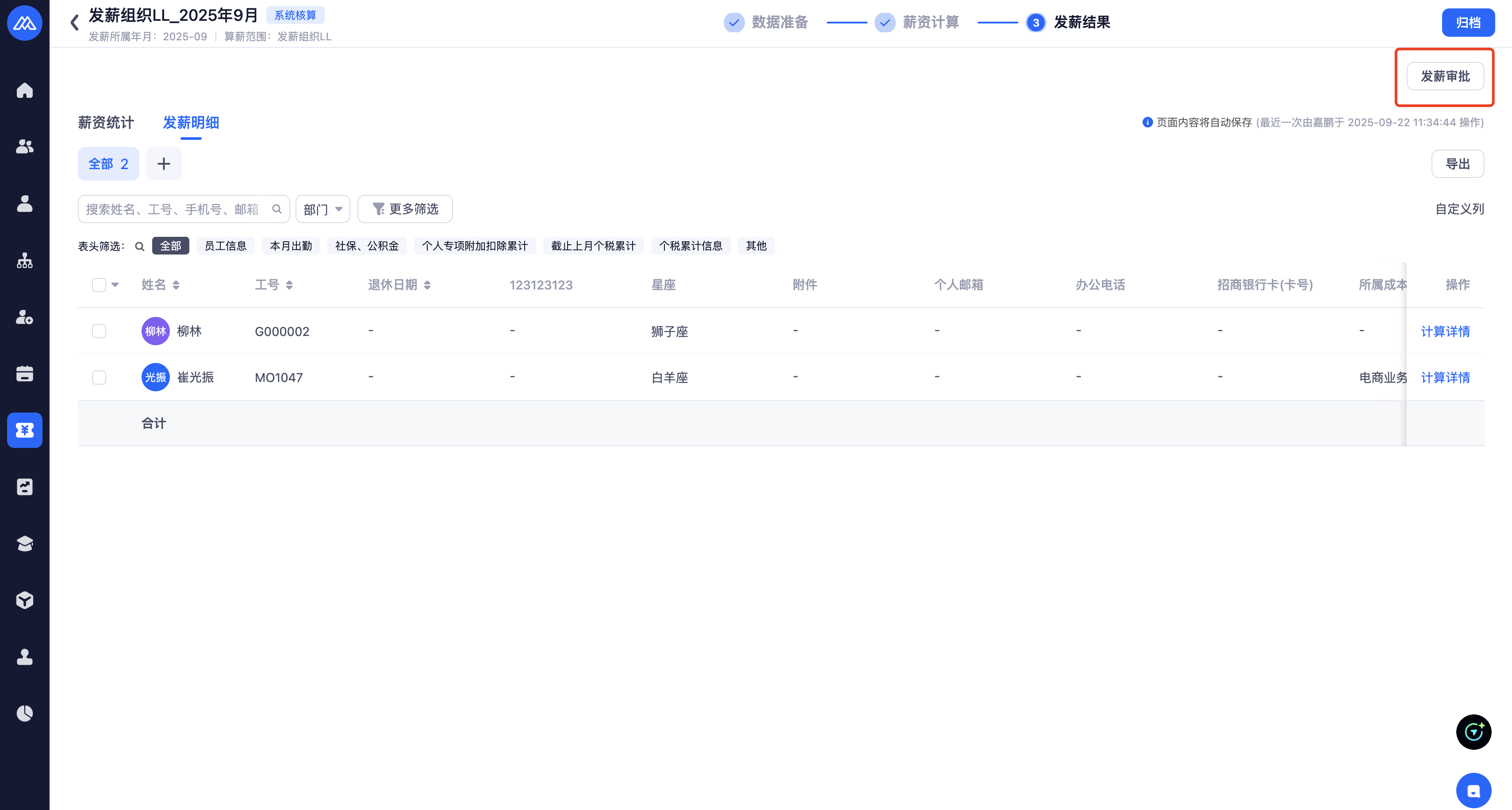Click the pie chart reports icon
This screenshot has width=1512, height=810.
pos(25,713)
